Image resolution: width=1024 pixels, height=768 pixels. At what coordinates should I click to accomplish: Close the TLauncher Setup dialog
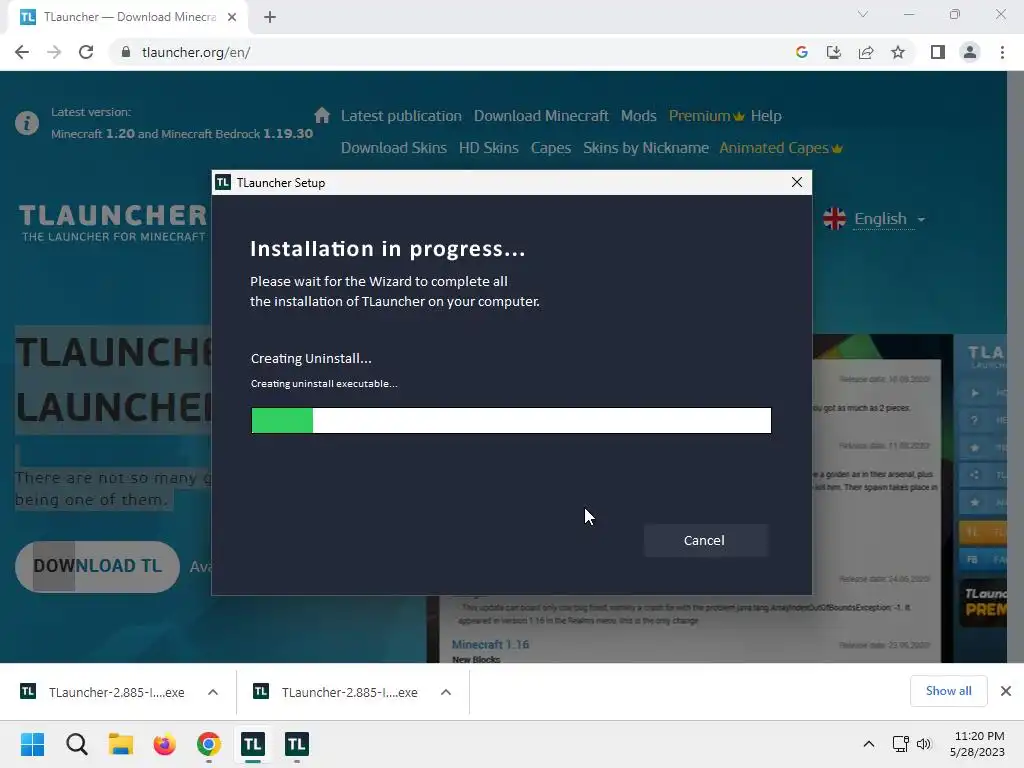pyautogui.click(x=796, y=182)
